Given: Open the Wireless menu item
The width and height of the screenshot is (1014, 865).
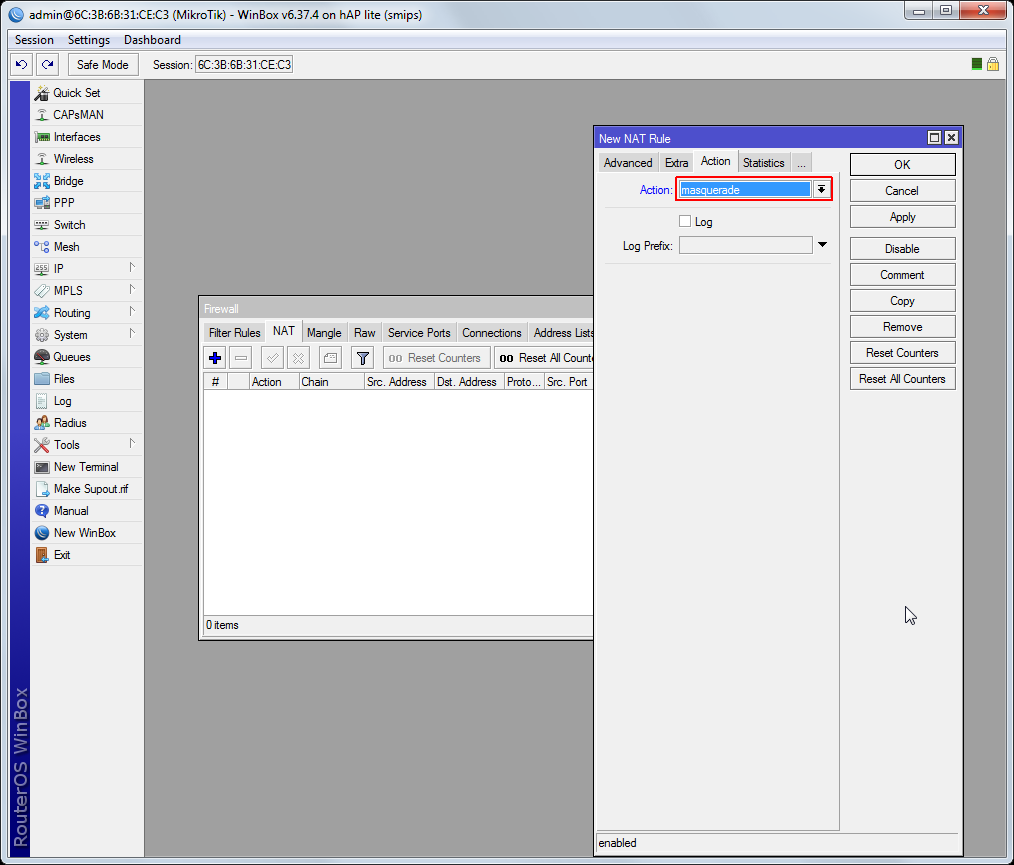Looking at the screenshot, I should 73,159.
